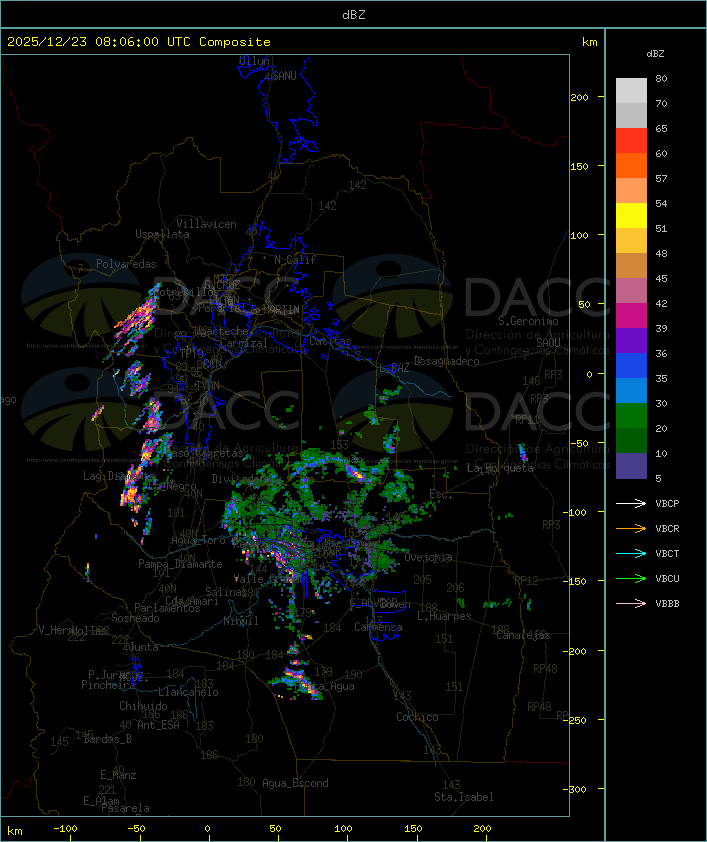Click the Cochico place label

[417, 717]
